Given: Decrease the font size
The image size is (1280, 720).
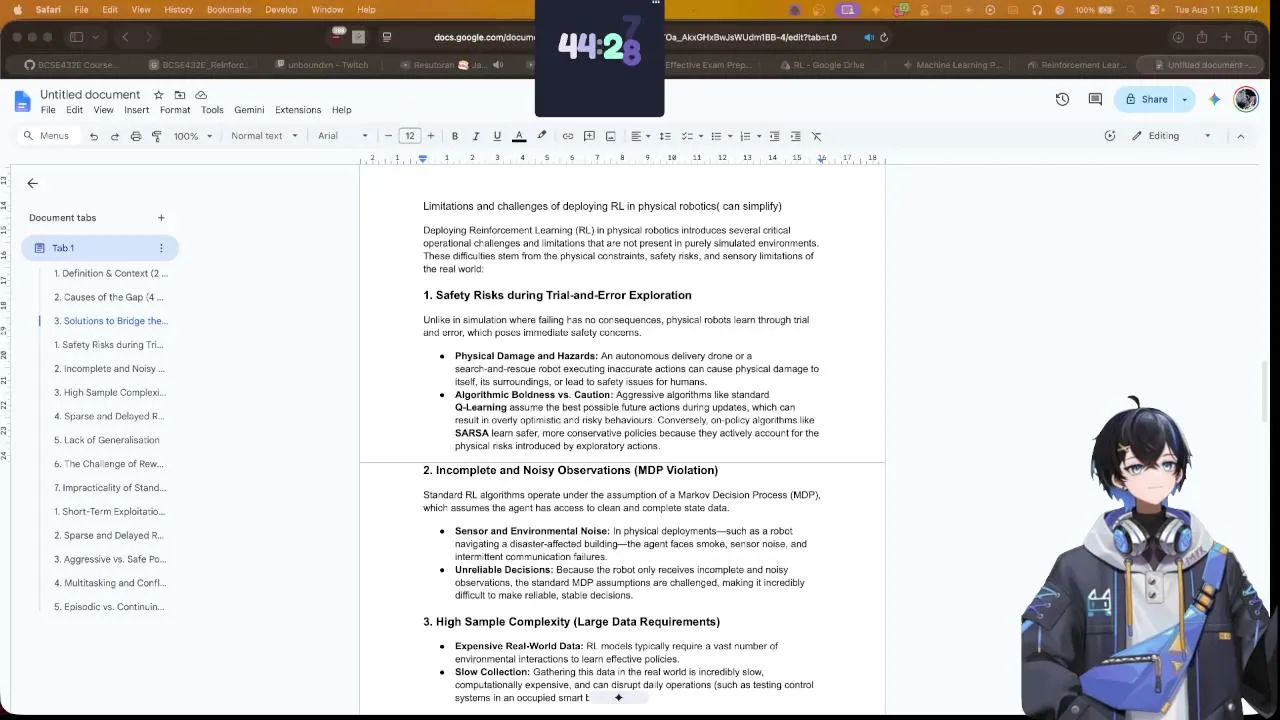Looking at the screenshot, I should pyautogui.click(x=388, y=136).
